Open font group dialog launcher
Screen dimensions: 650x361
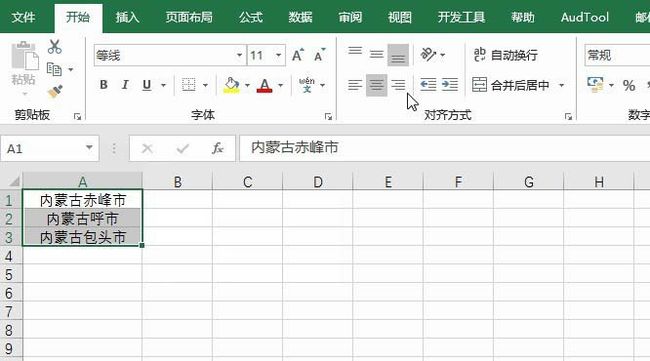(x=328, y=116)
